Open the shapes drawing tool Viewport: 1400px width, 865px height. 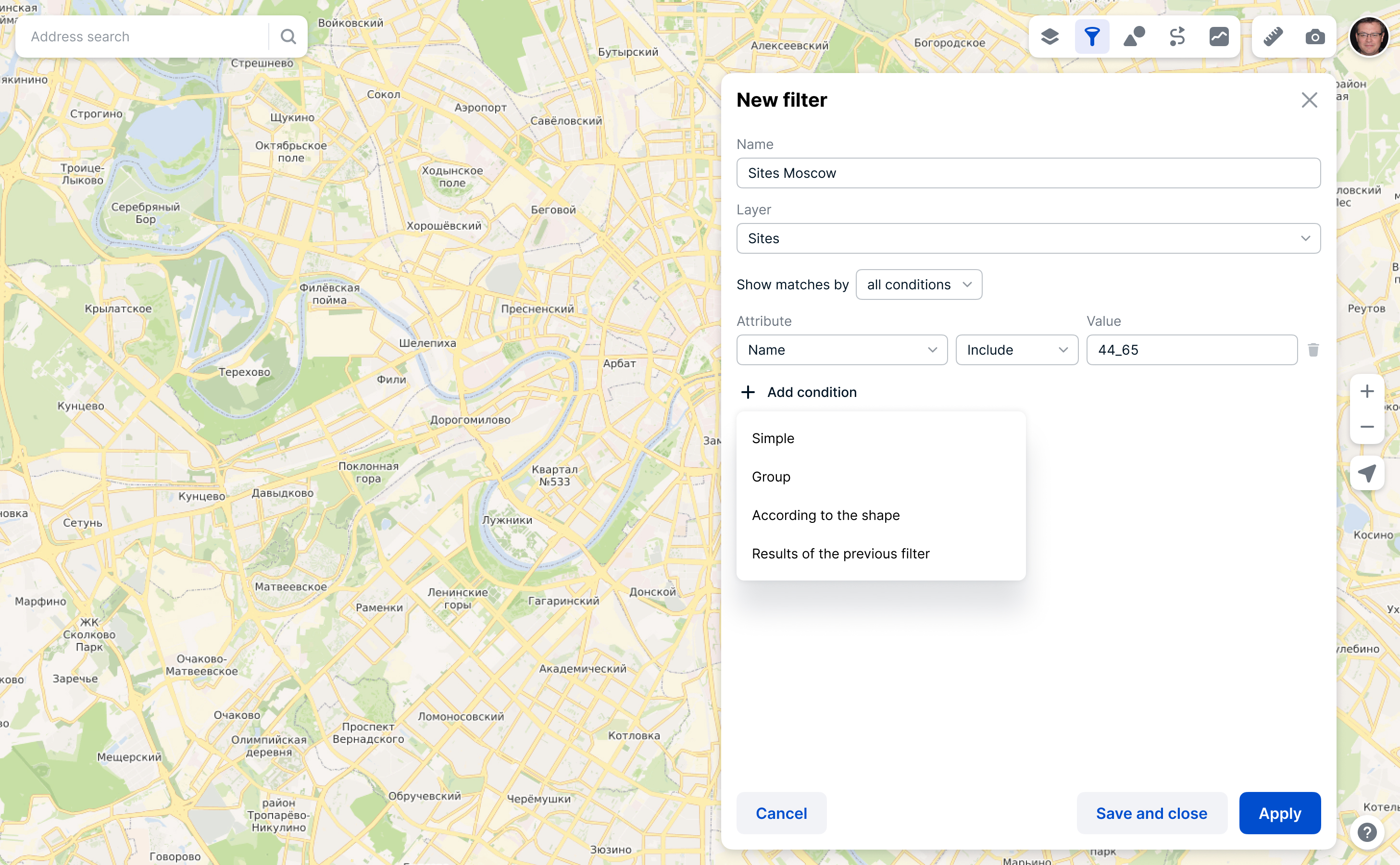(x=1134, y=37)
